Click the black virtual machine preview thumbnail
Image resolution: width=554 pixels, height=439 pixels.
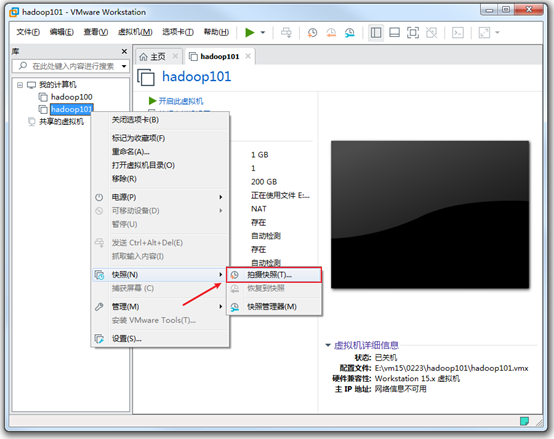point(430,215)
